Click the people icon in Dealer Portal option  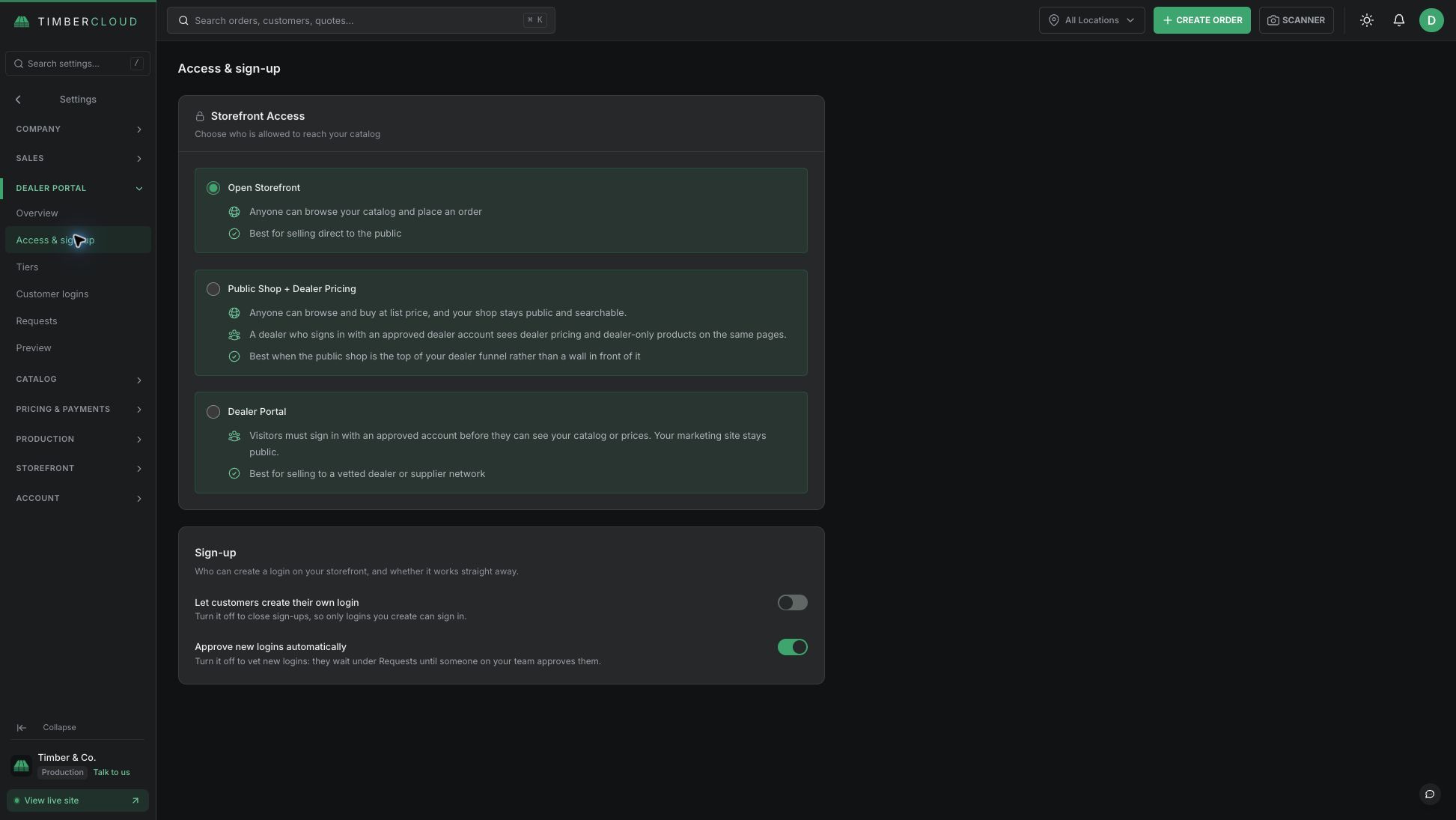(x=234, y=436)
